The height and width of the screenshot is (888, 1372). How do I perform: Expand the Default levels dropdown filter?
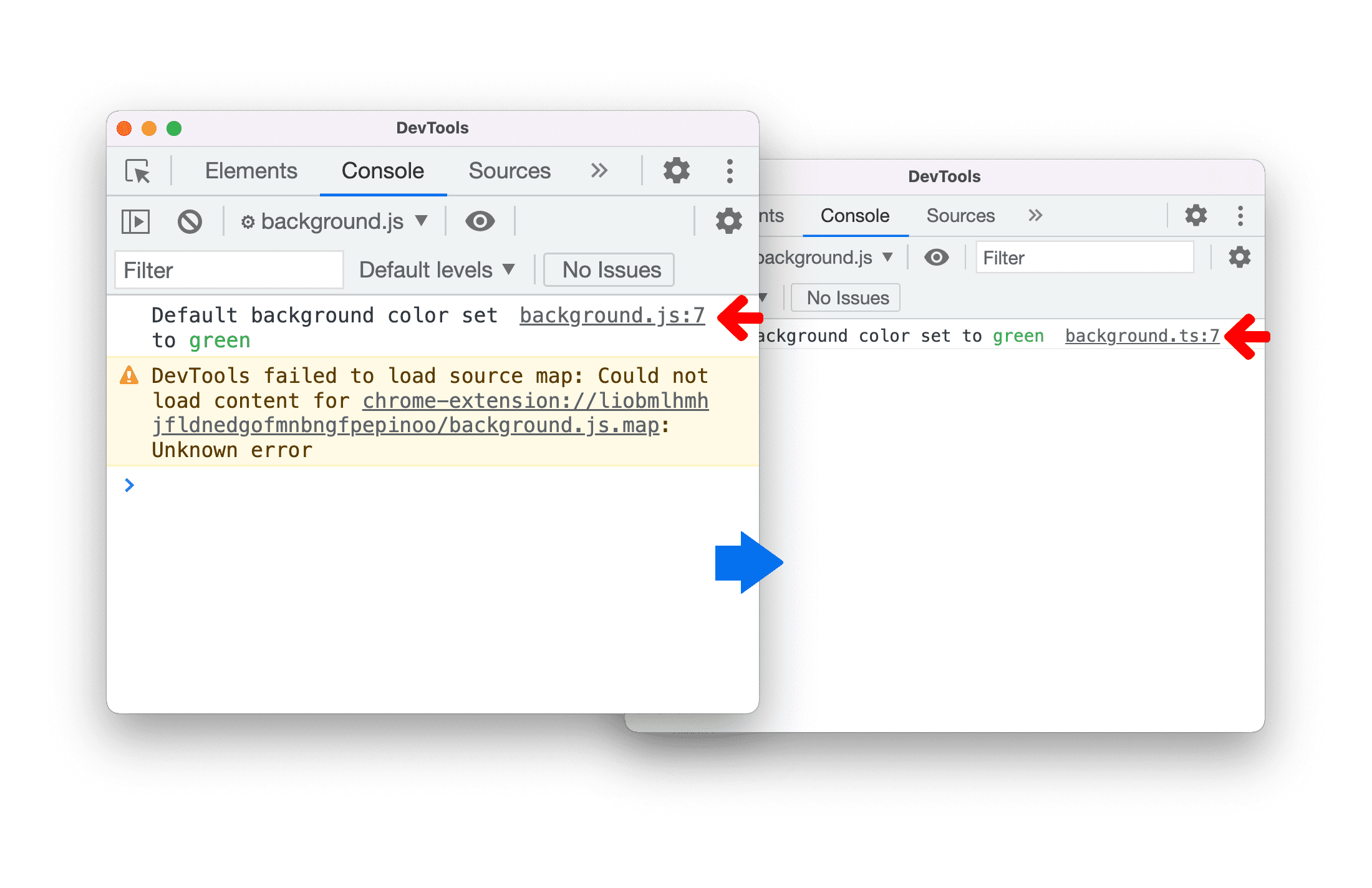coord(433,269)
